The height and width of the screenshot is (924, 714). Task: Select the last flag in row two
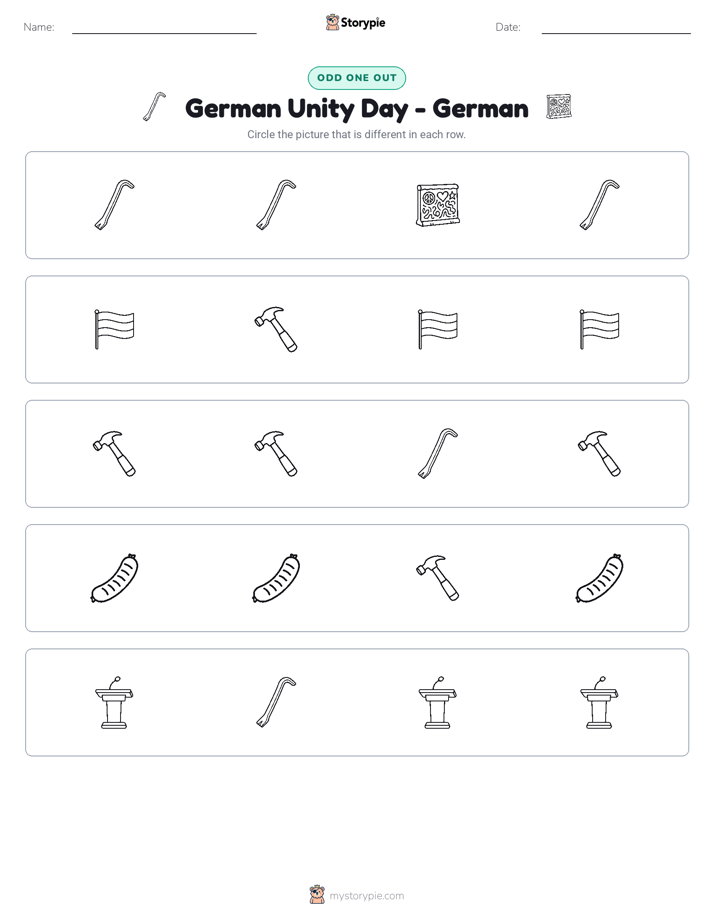point(599,329)
